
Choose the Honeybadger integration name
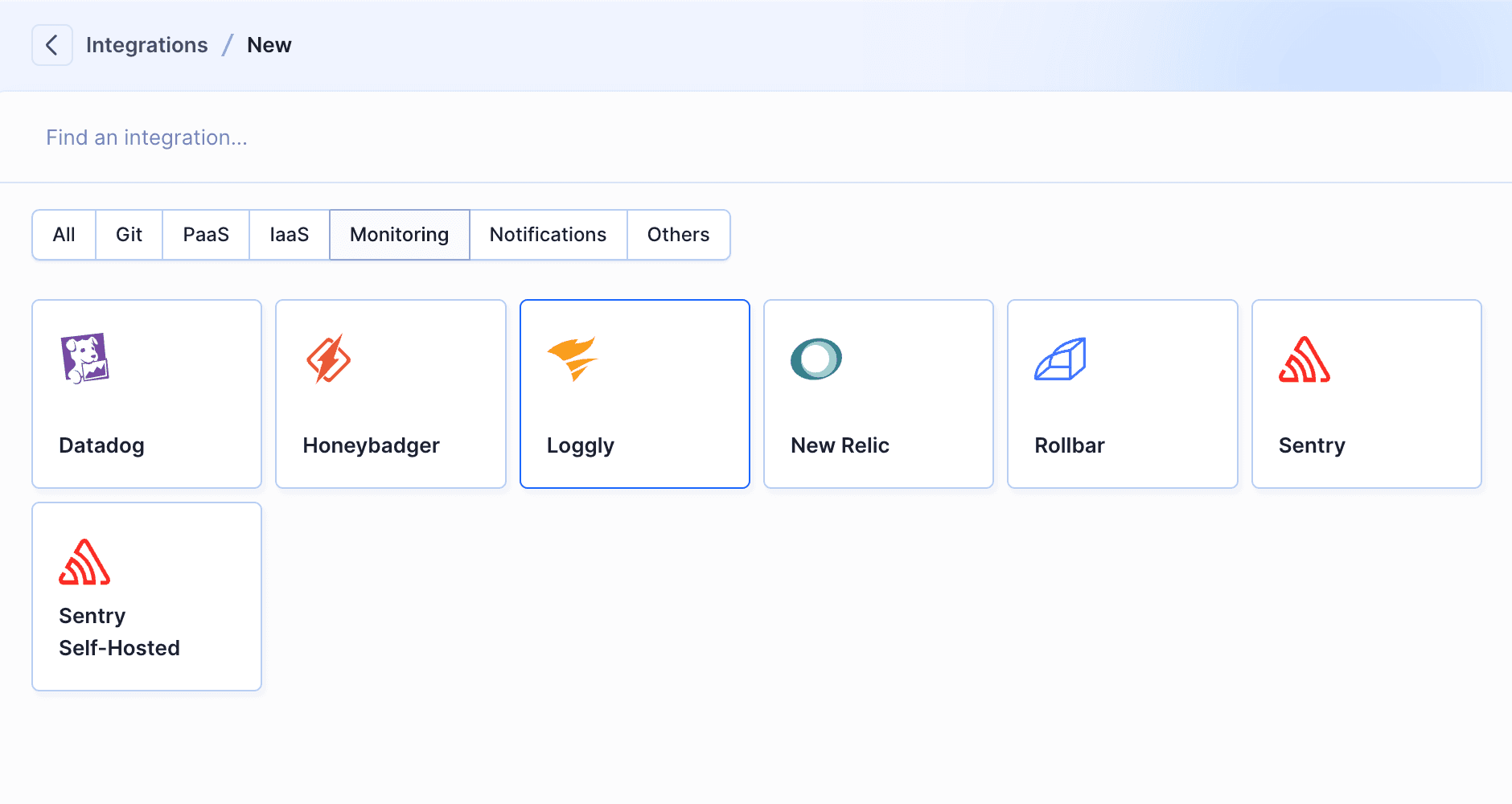[x=372, y=445]
